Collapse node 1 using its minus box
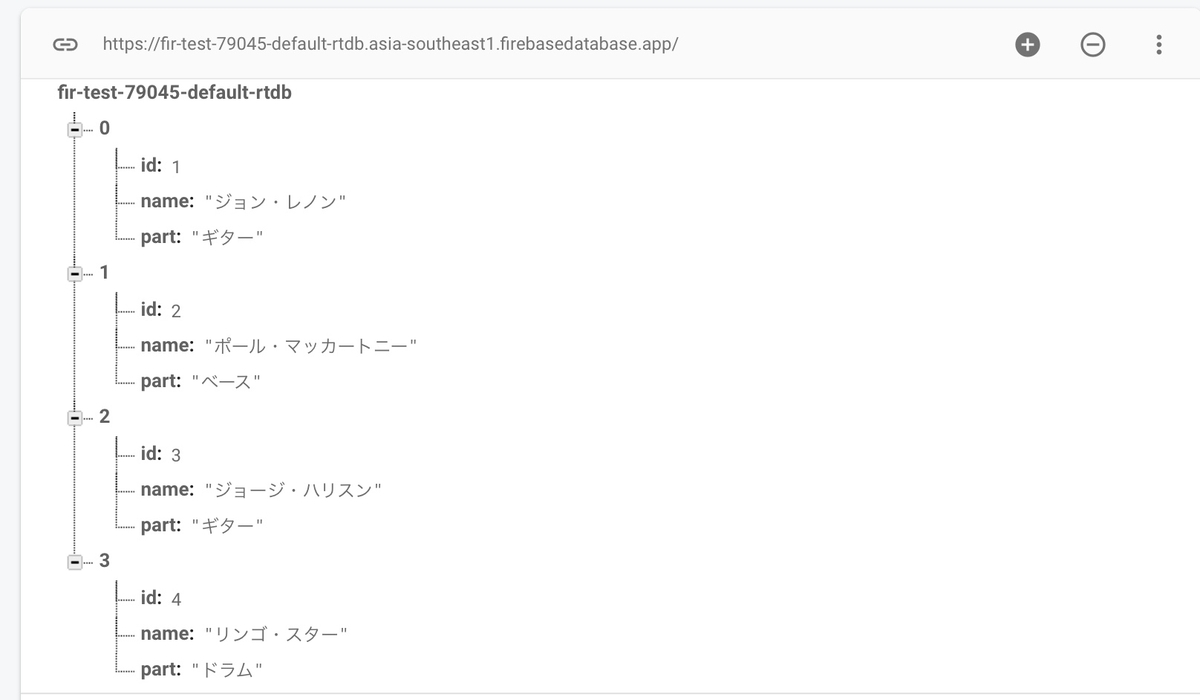Screen dimensions: 1200x700 (x=75, y=272)
